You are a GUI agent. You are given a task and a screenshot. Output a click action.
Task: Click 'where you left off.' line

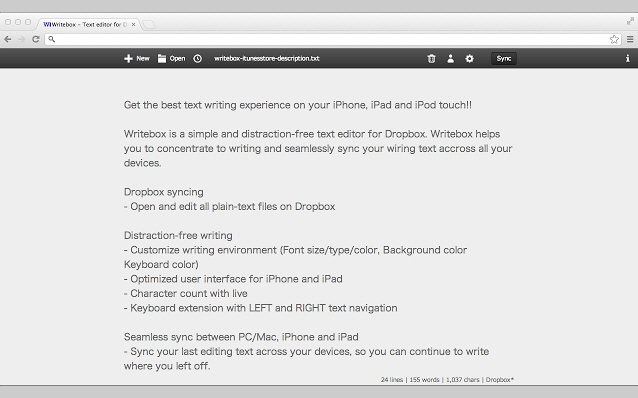(167, 366)
